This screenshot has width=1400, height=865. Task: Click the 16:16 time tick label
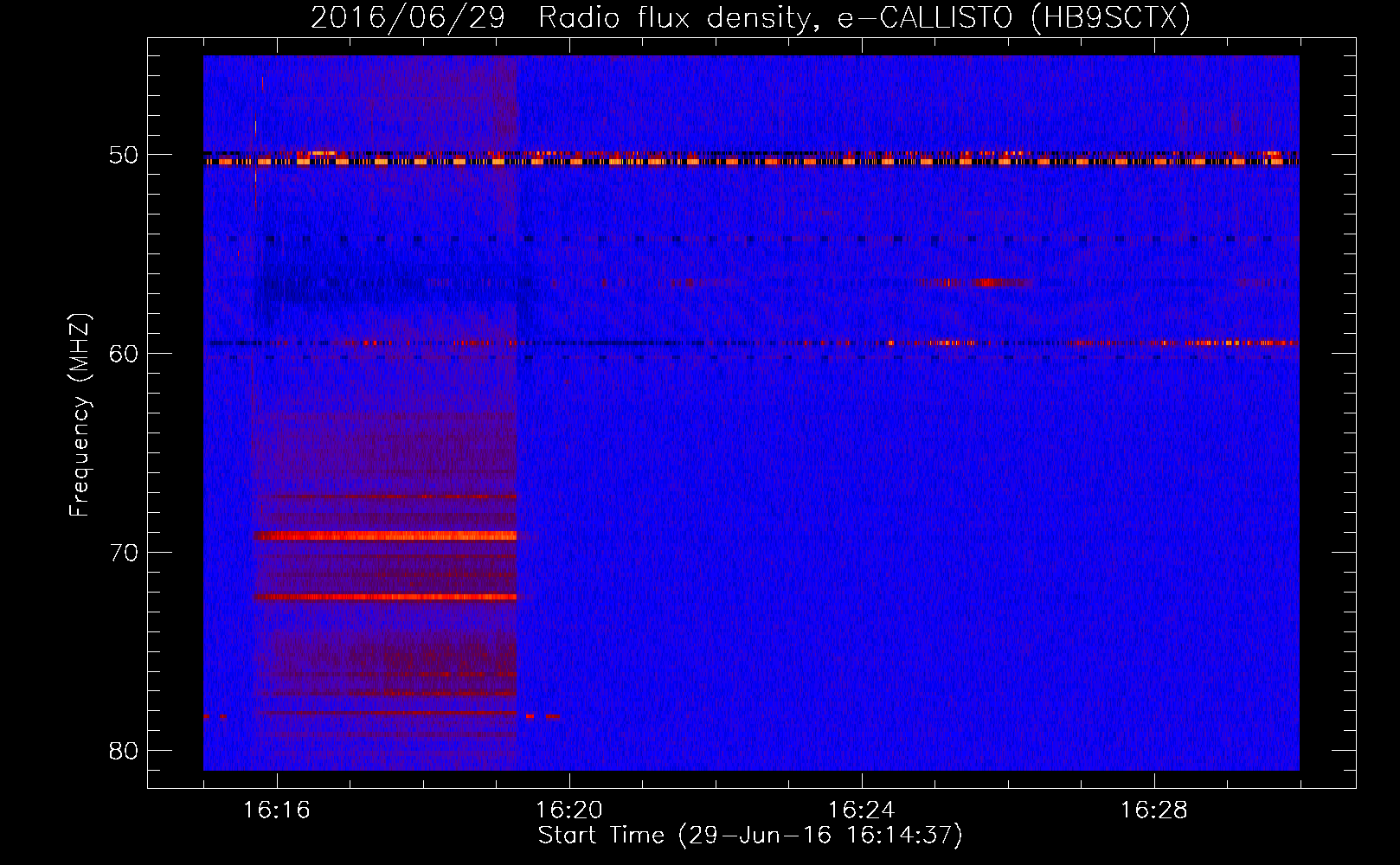click(x=277, y=811)
